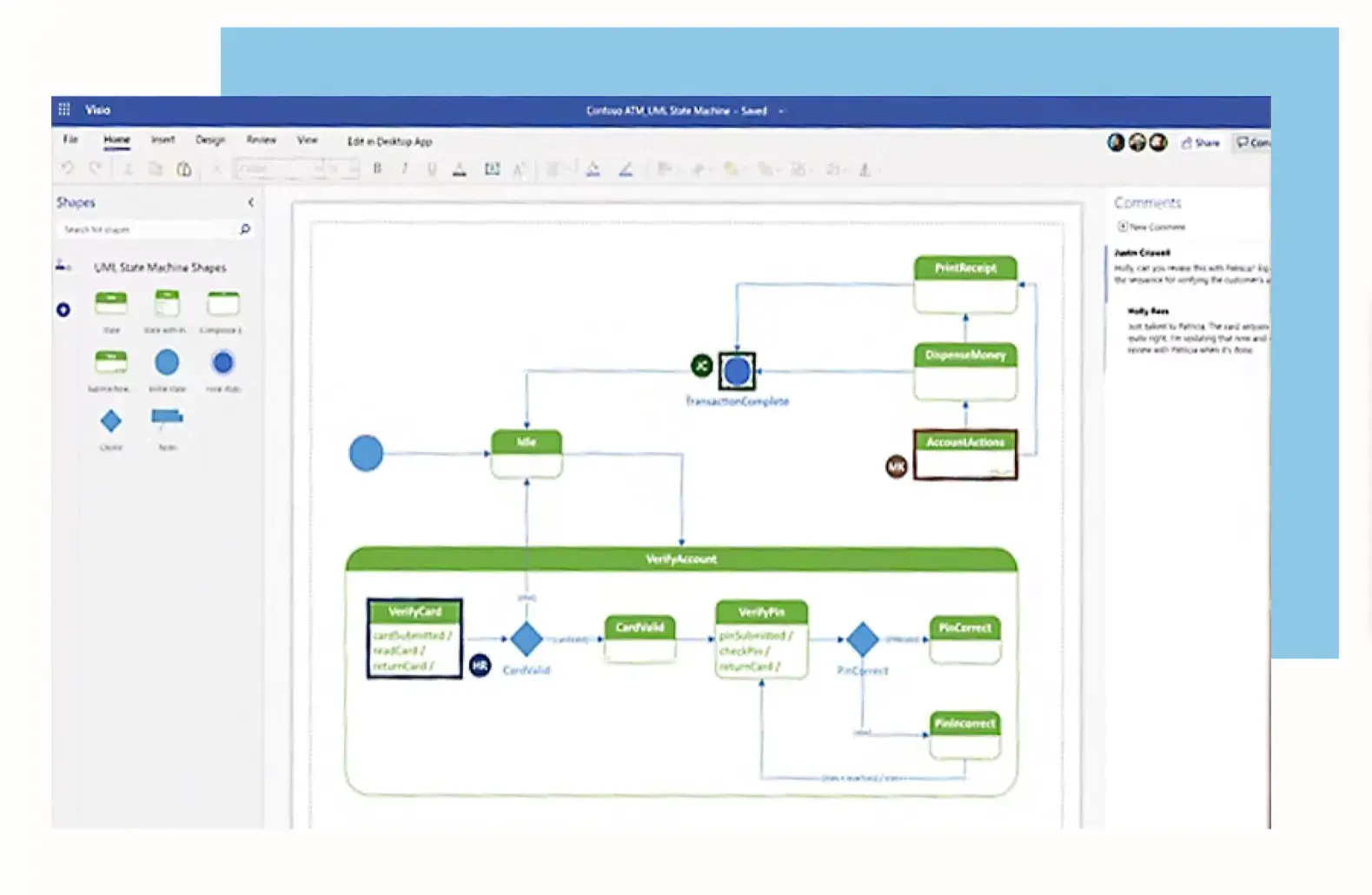1372x895 pixels.
Task: Open the font color picker
Action: (460, 169)
